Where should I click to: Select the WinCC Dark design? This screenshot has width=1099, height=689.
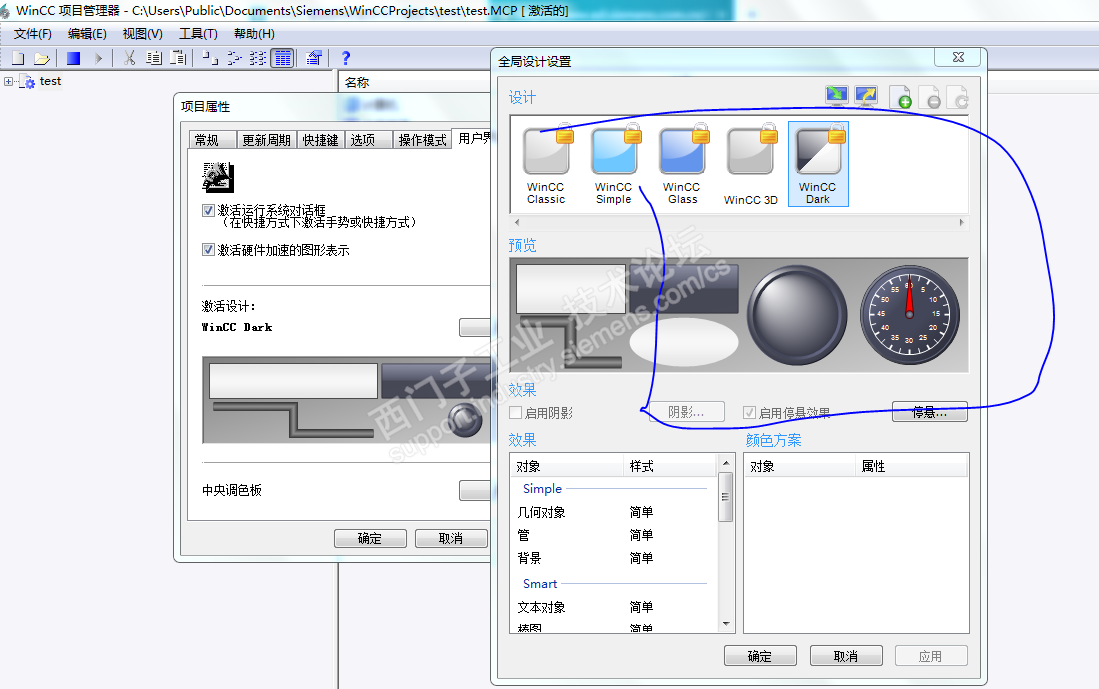818,164
